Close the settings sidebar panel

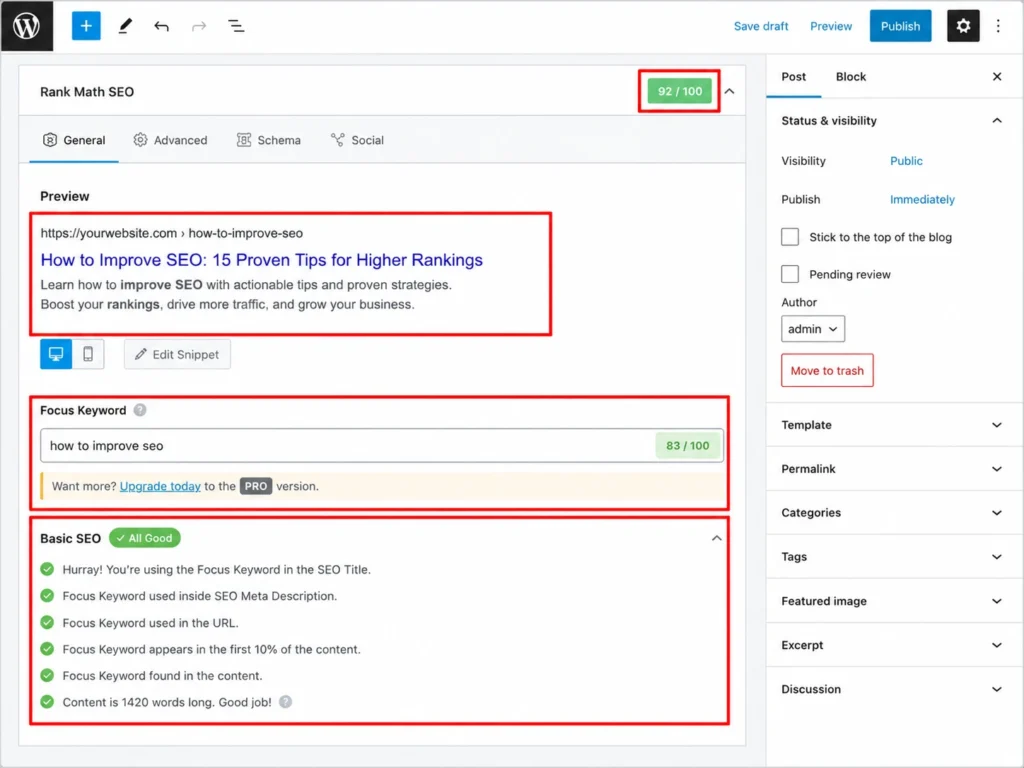(997, 77)
